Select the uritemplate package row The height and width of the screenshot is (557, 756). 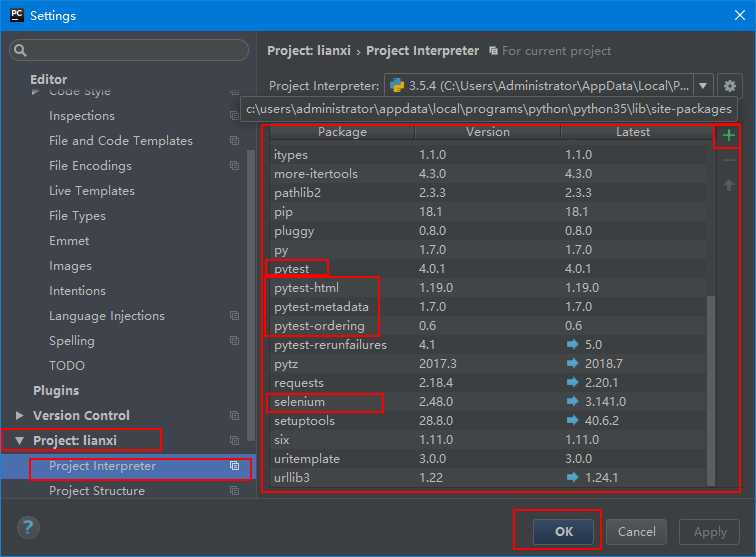coord(488,459)
